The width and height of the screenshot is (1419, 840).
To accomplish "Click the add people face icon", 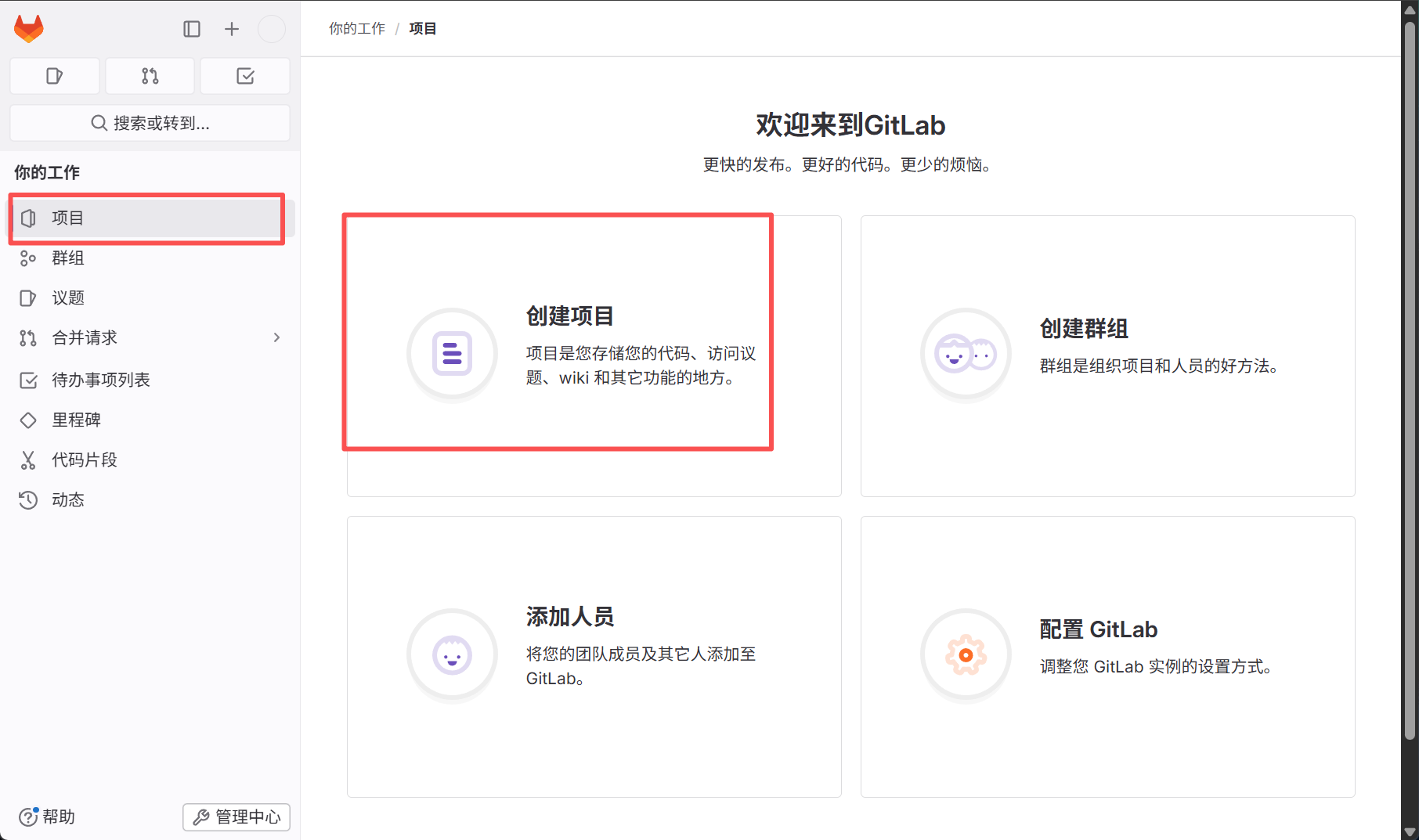I will pos(452,654).
